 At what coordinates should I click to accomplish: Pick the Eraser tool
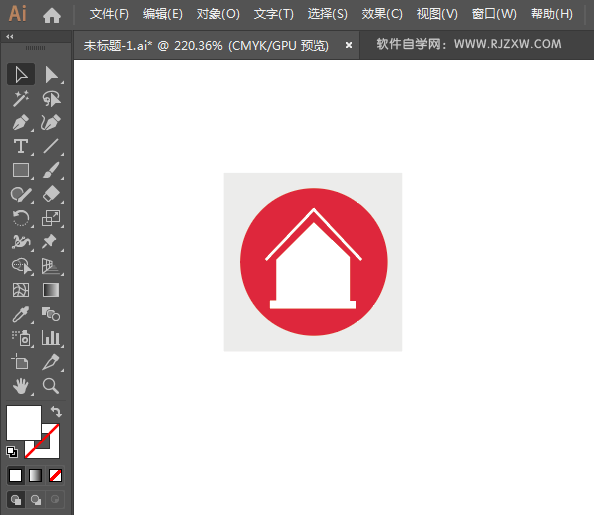click(x=52, y=194)
